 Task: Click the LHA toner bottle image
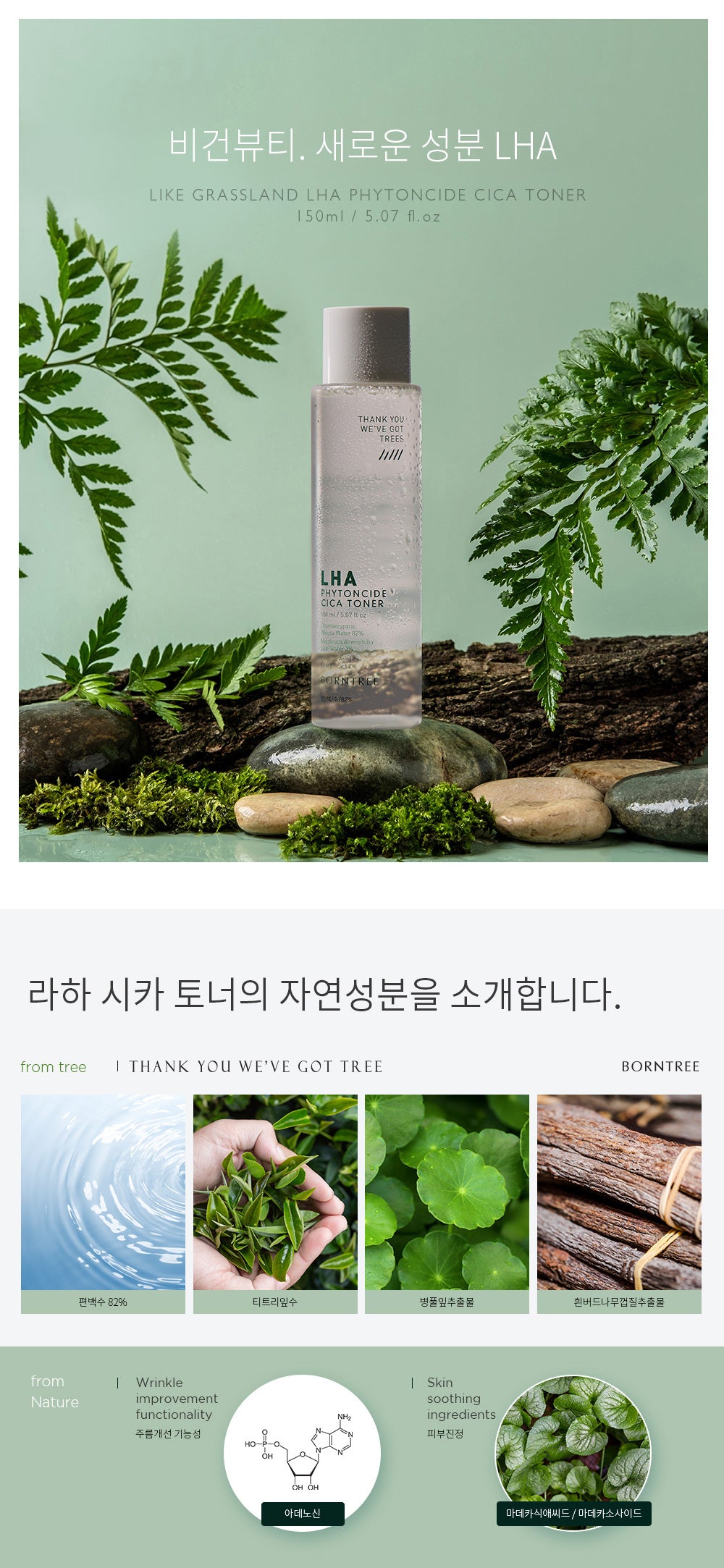point(366,517)
